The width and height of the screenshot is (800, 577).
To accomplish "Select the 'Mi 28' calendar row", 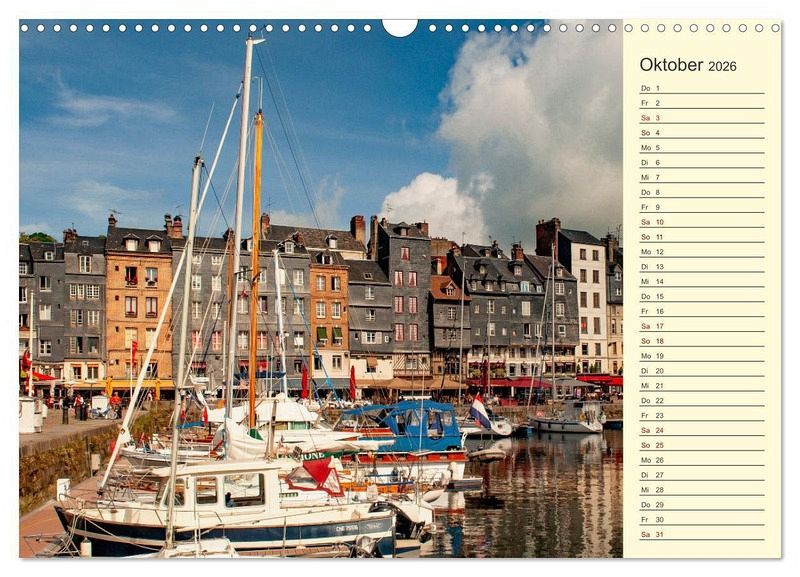I will point(702,490).
